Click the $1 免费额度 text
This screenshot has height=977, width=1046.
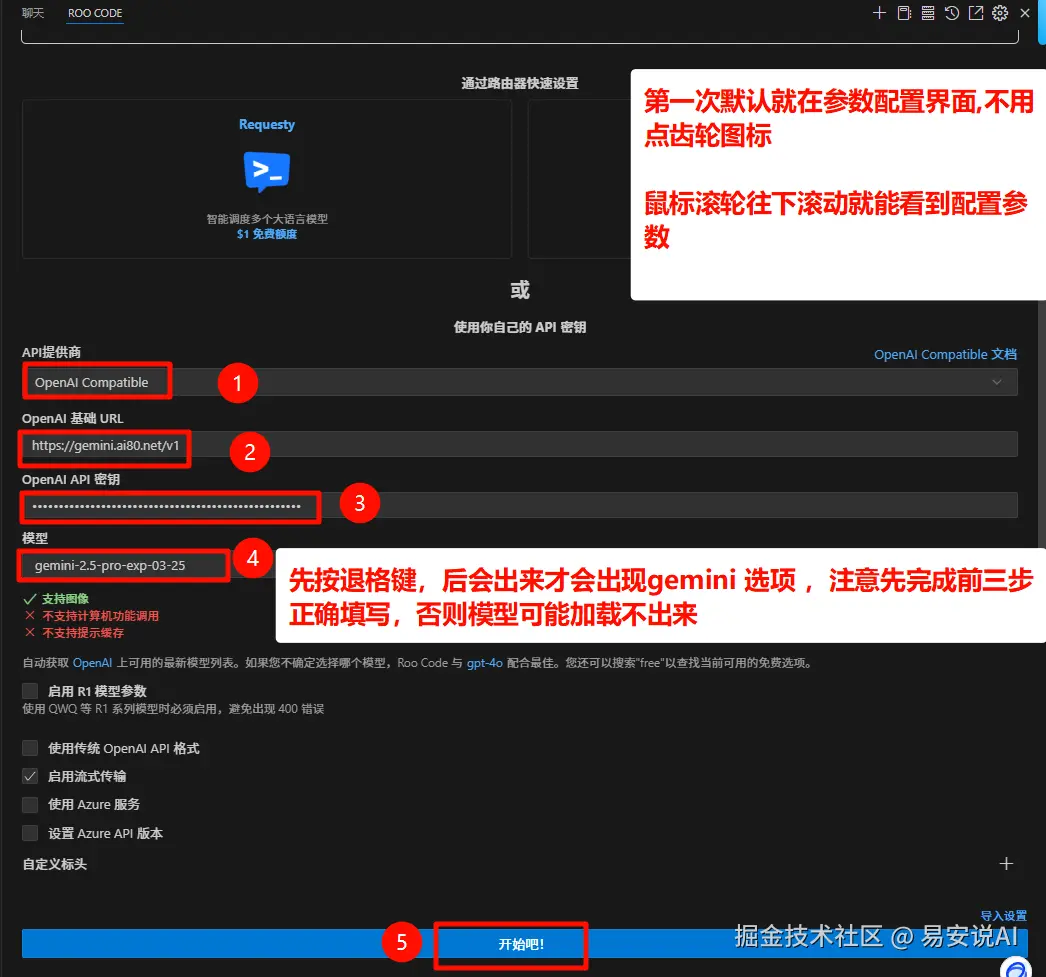(267, 234)
